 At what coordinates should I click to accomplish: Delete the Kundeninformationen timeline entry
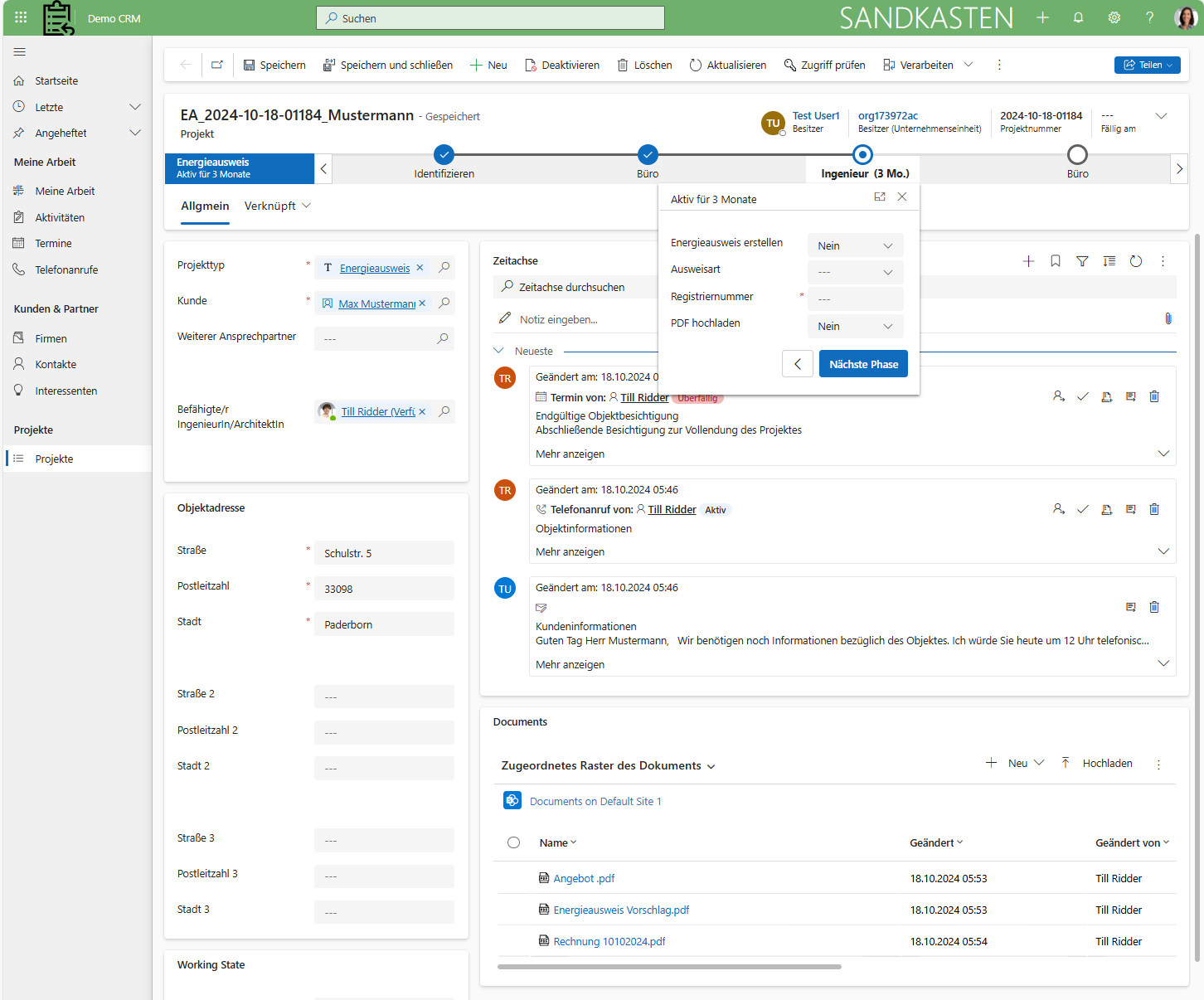coord(1154,607)
